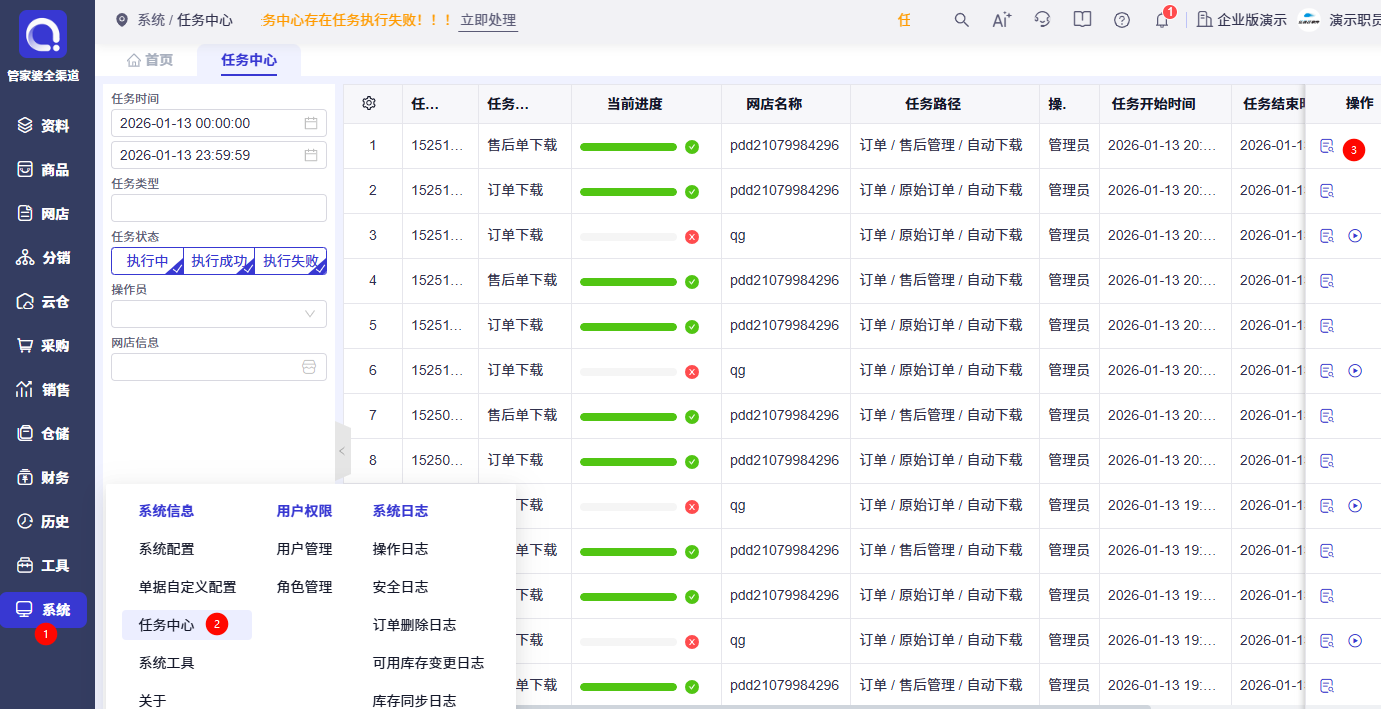This screenshot has height=709, width=1381.
Task: Choose 任务中心 in the system menu
Action: 187,625
